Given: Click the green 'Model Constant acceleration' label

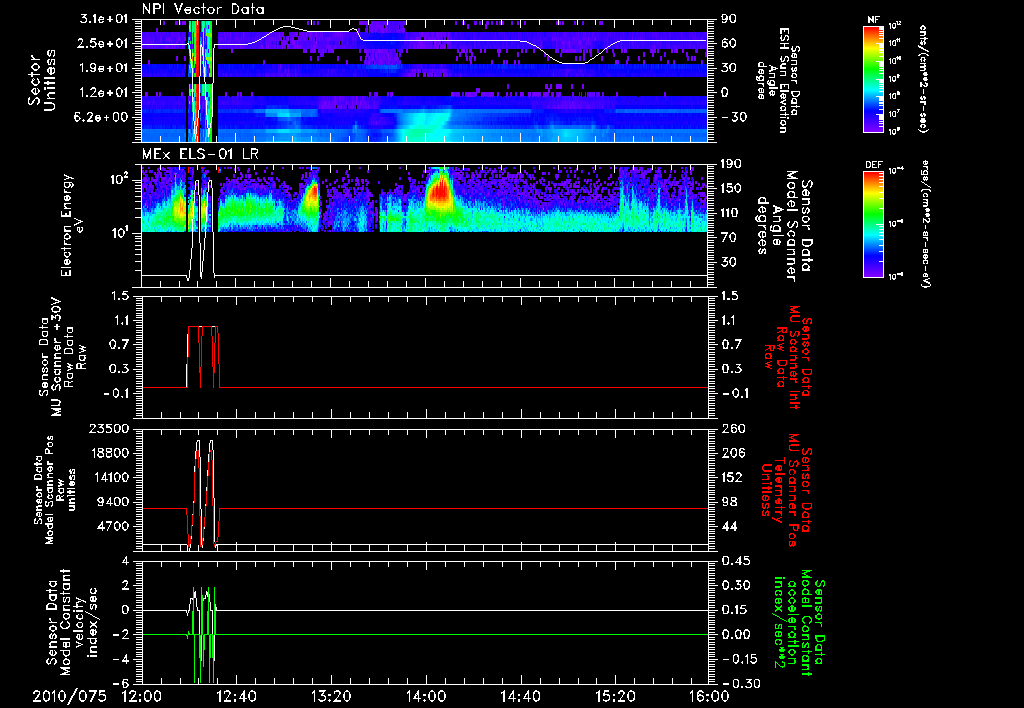Looking at the screenshot, I should (800, 624).
